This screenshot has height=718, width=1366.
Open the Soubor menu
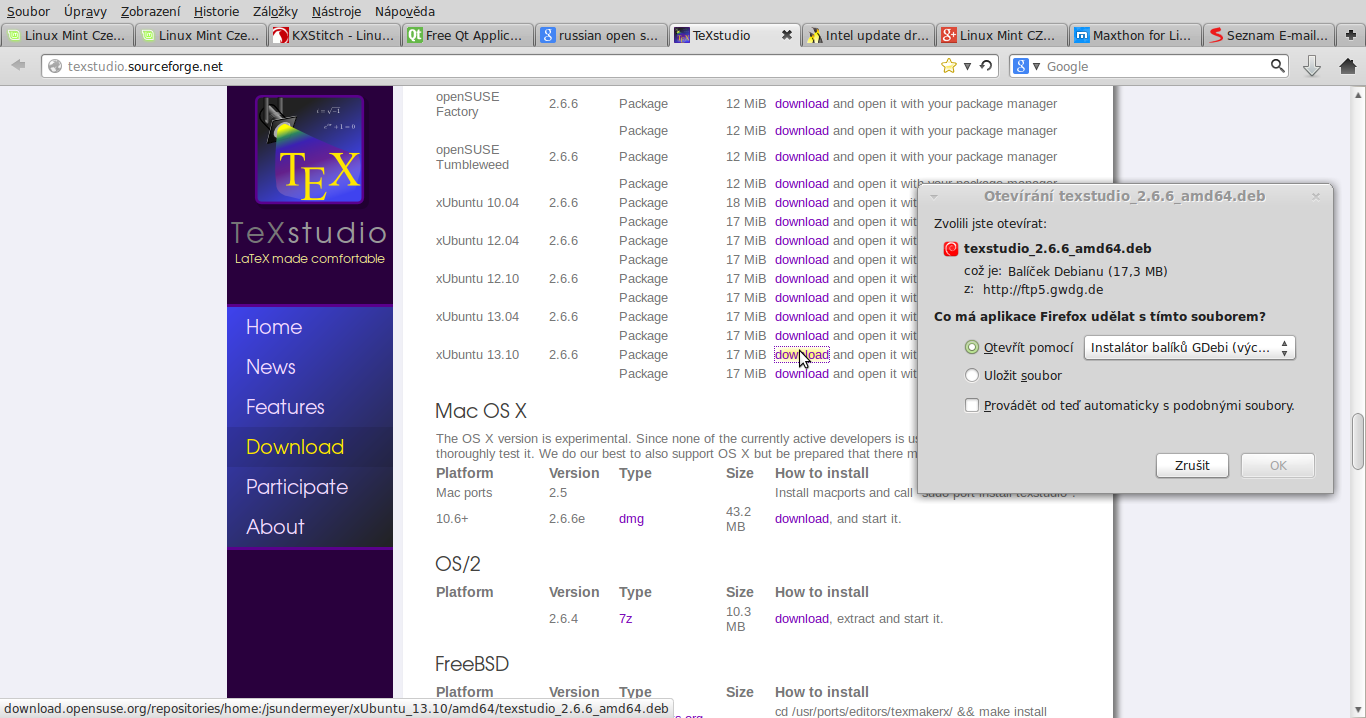[28, 11]
